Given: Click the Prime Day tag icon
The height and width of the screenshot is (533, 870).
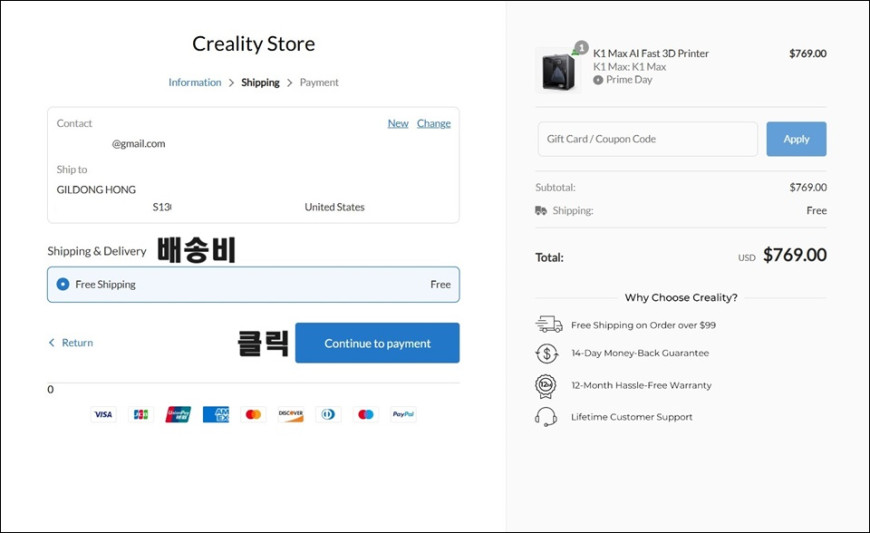Looking at the screenshot, I should click(x=598, y=80).
